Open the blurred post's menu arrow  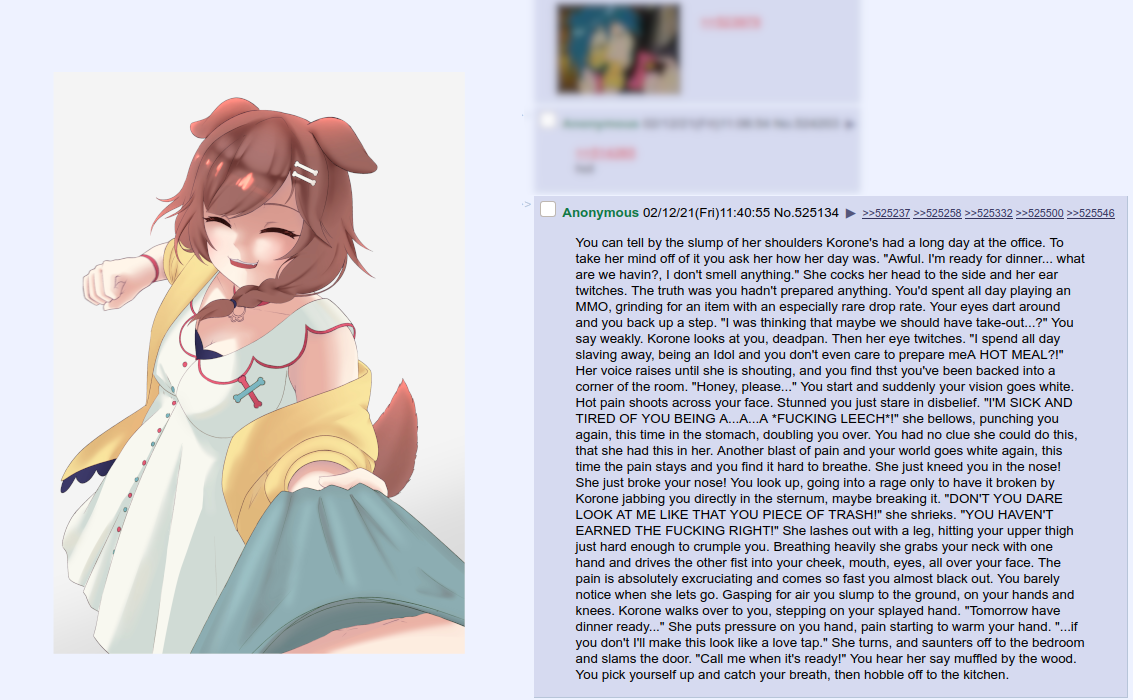click(x=849, y=124)
